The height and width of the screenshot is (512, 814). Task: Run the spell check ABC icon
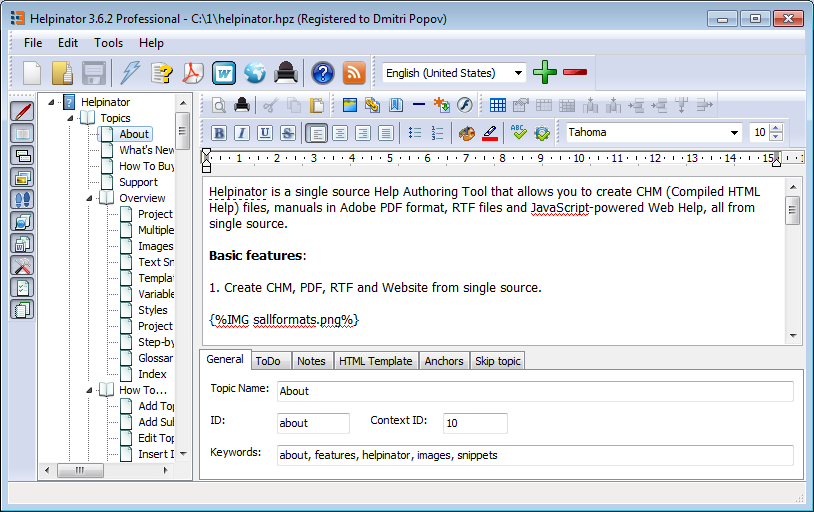(518, 133)
